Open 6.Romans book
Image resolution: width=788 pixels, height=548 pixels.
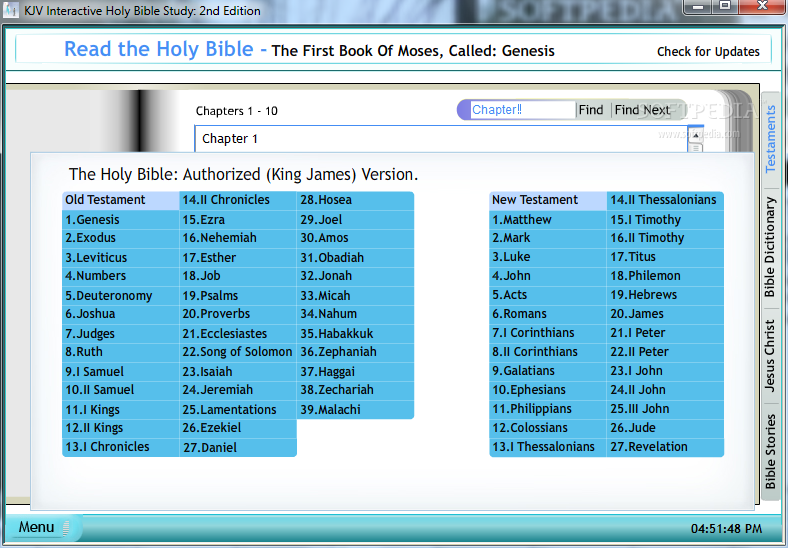548,314
